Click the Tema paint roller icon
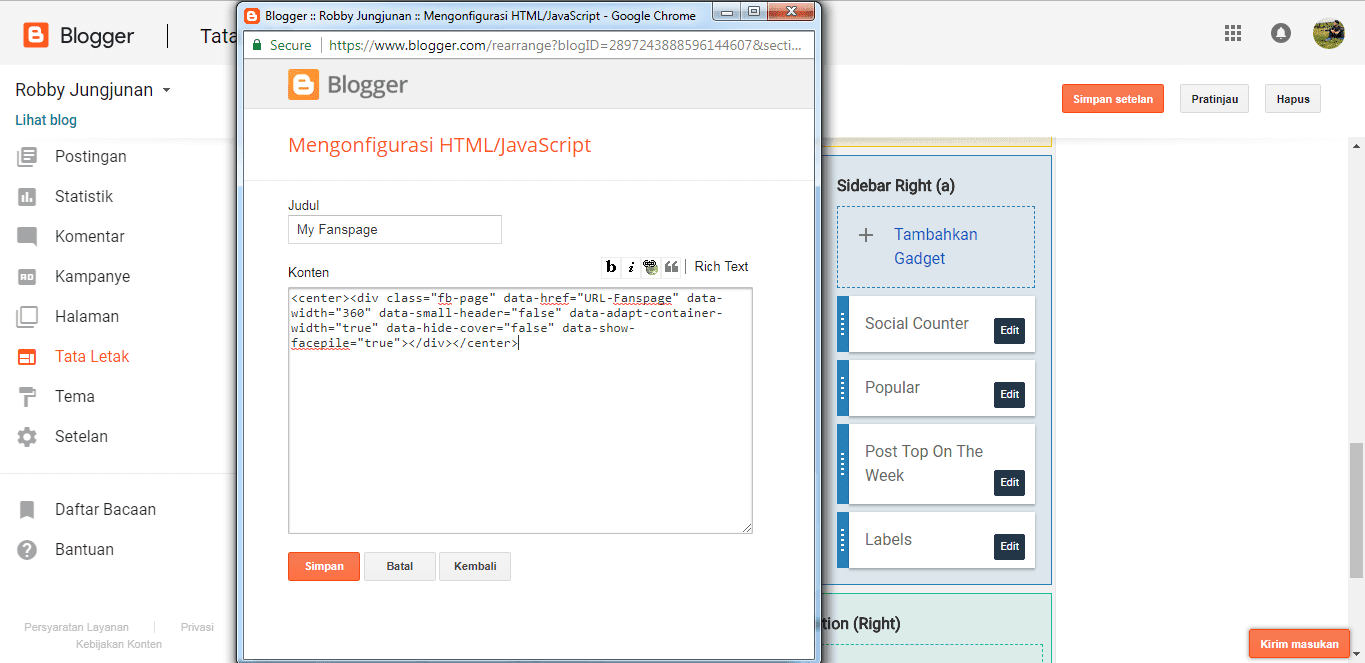This screenshot has height=663, width=1365. pyautogui.click(x=27, y=397)
